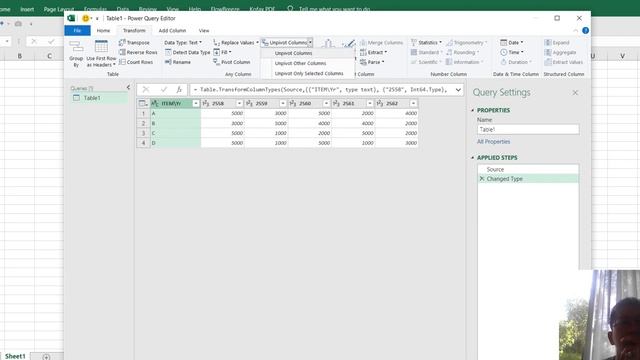Open the Data Type: Text dropdown
This screenshot has height=360, width=640.
point(183,42)
